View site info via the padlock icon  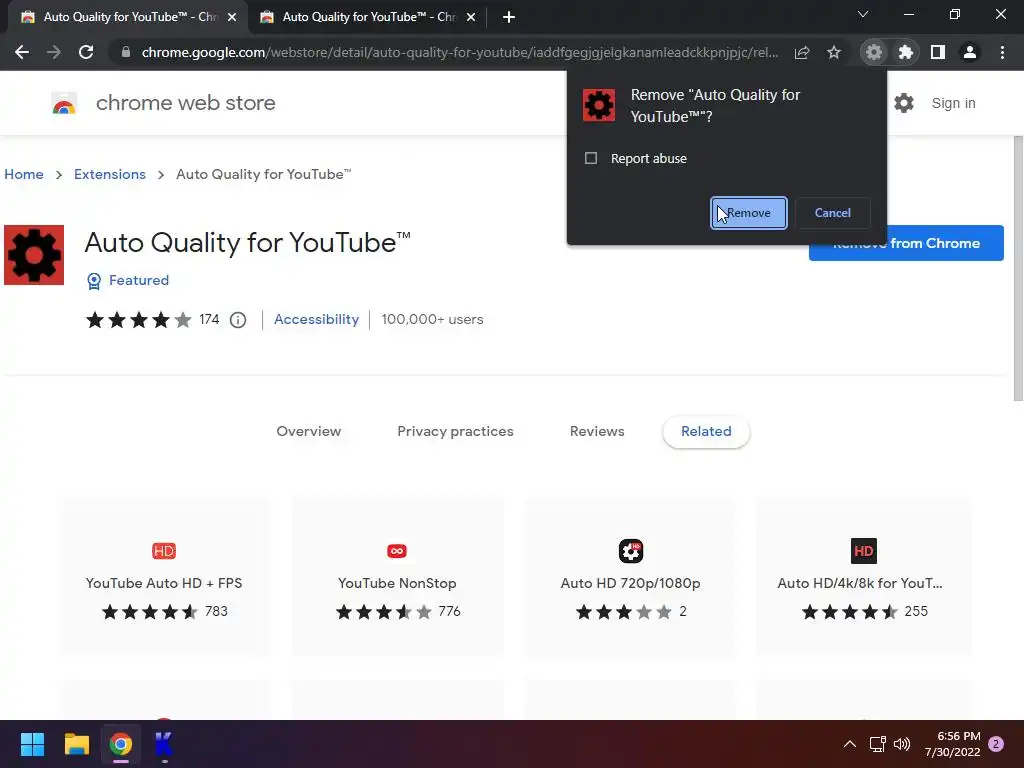[126, 52]
